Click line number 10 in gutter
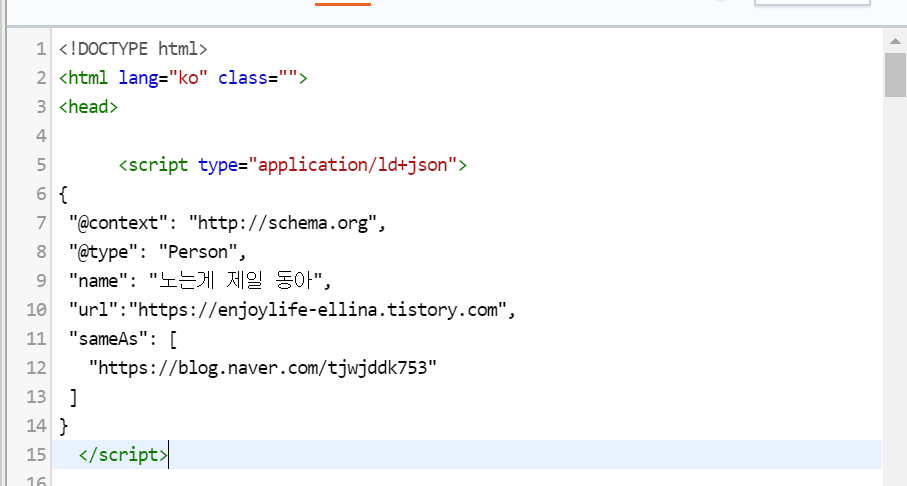This screenshot has height=486, width=907. tap(36, 310)
